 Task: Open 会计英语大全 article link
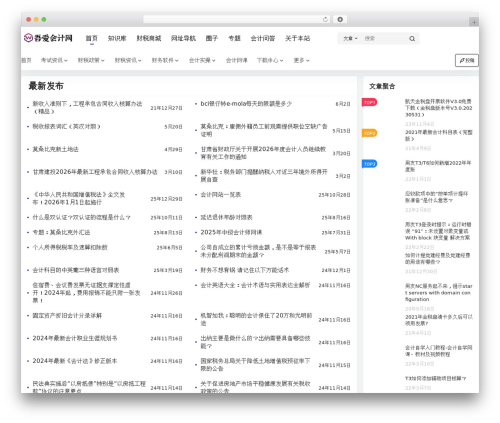click(x=255, y=285)
